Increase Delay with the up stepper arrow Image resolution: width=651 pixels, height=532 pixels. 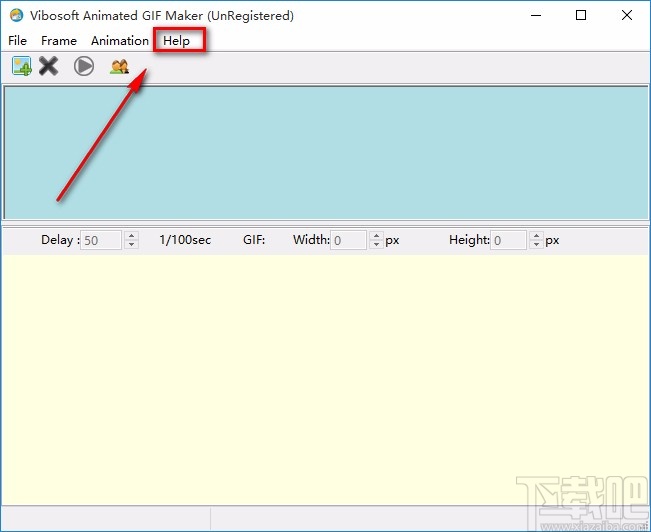(x=132, y=236)
